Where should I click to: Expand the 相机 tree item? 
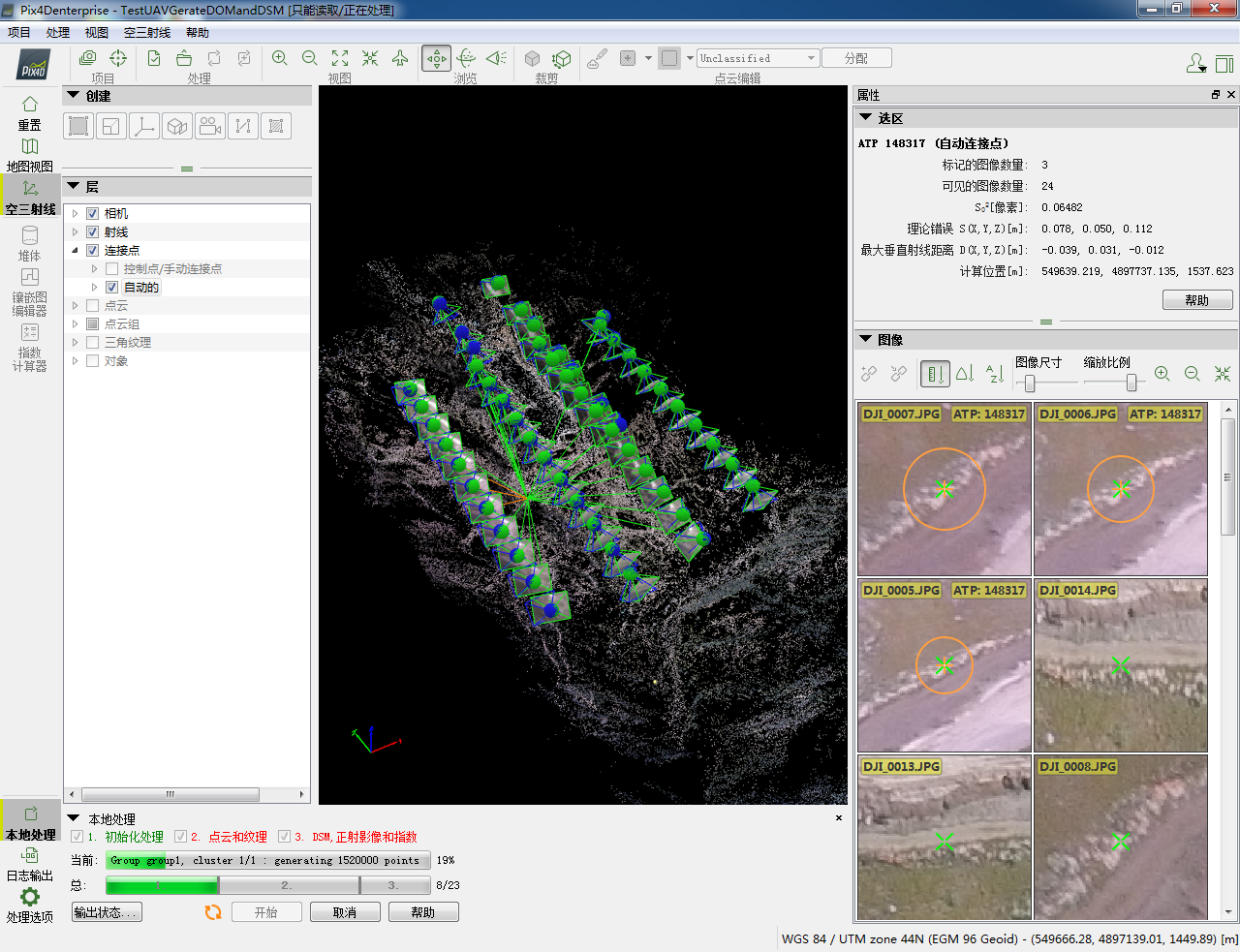(x=75, y=213)
